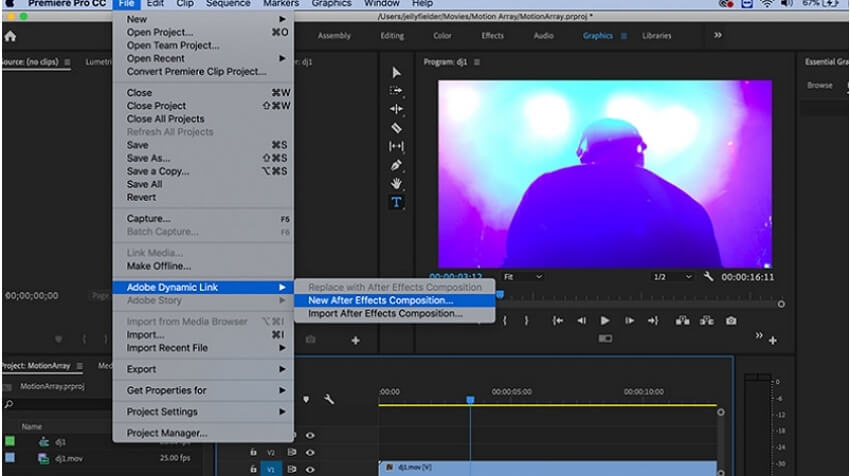
Task: Go to In point in Program monitor
Action: (x=557, y=321)
